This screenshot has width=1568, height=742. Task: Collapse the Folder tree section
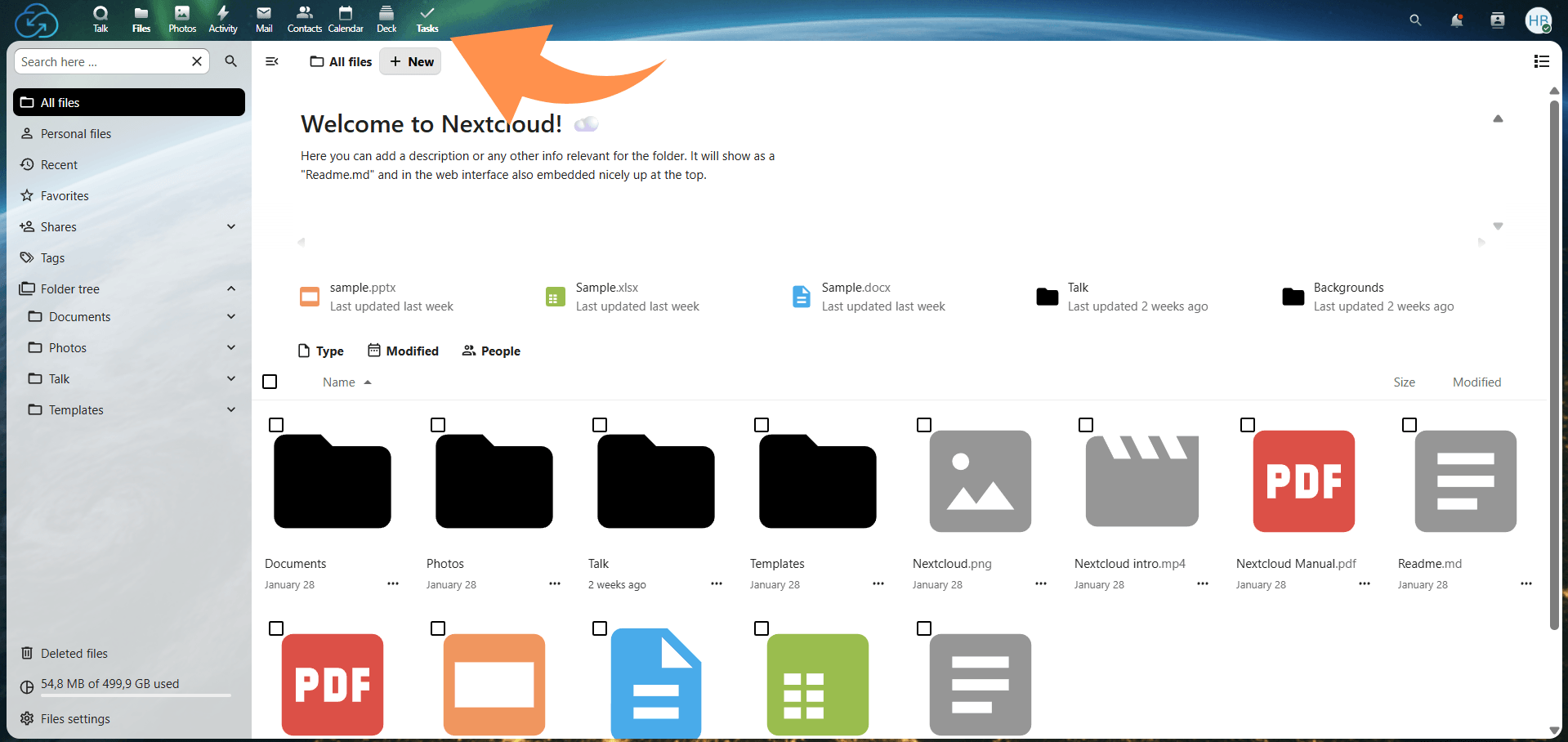click(231, 288)
